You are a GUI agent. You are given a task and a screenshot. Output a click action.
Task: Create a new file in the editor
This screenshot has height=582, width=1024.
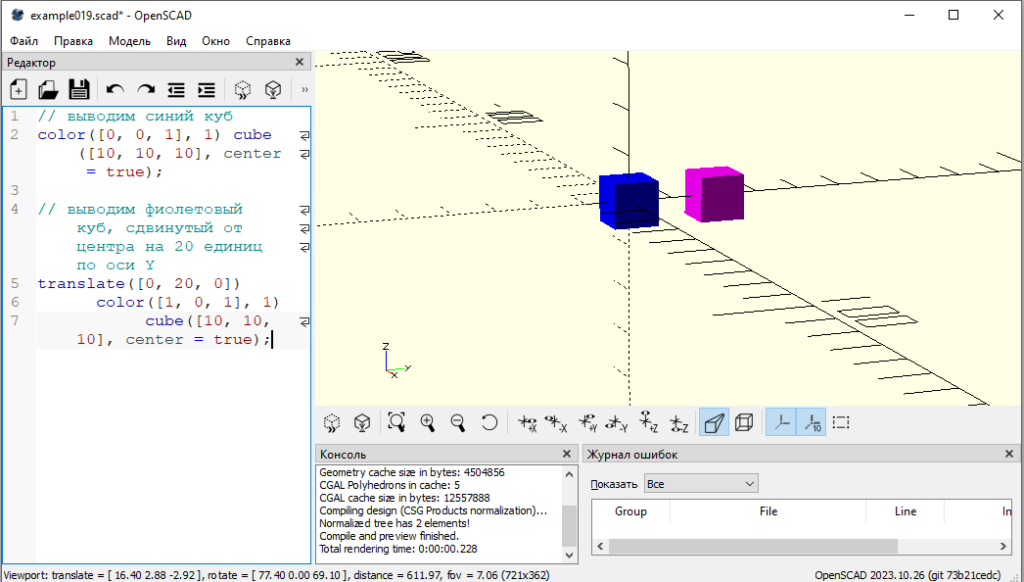click(x=17, y=89)
